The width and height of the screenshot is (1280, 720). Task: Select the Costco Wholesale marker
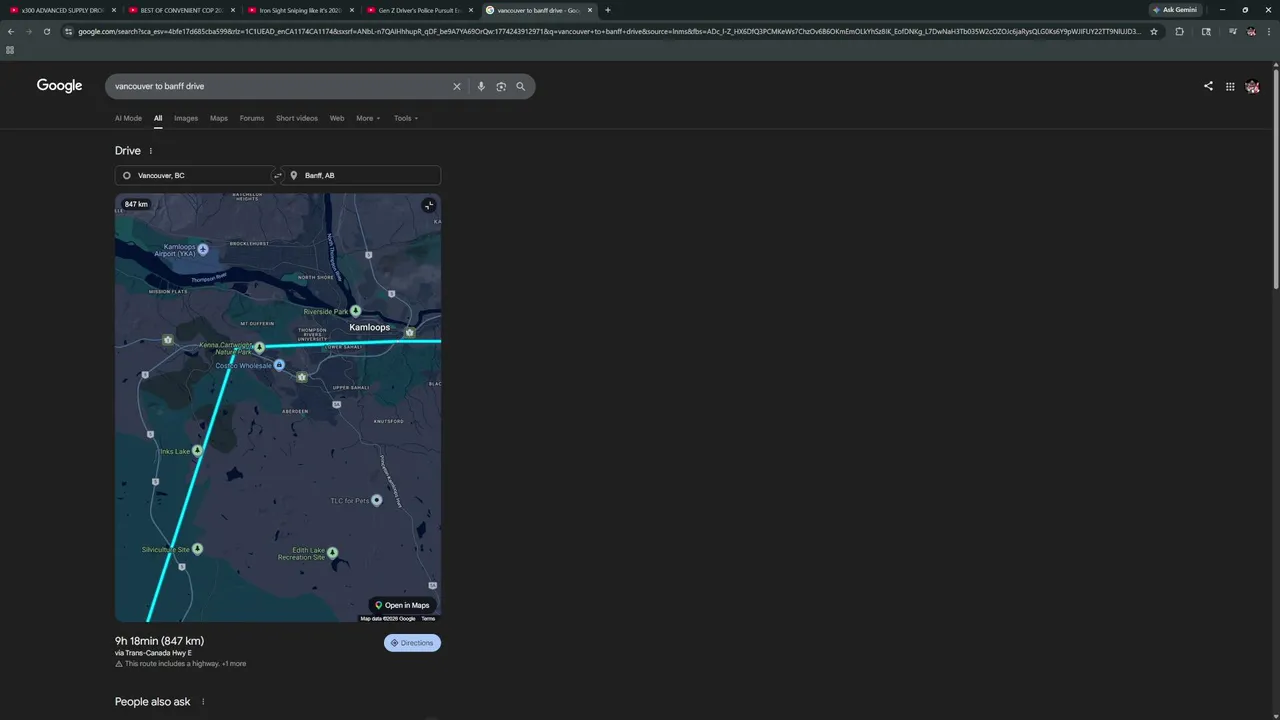(x=279, y=365)
